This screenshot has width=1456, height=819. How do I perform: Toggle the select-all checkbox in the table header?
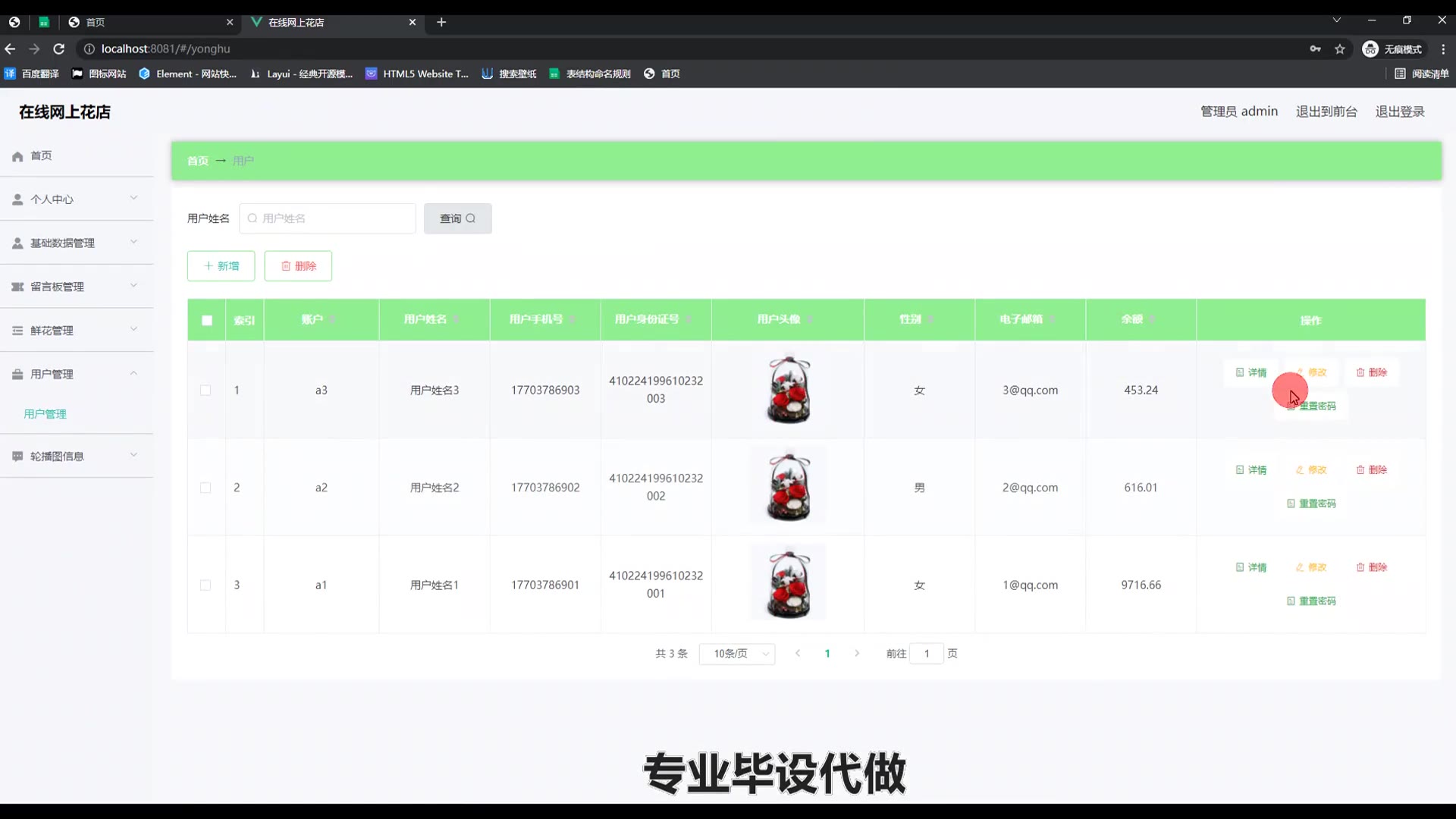(207, 321)
